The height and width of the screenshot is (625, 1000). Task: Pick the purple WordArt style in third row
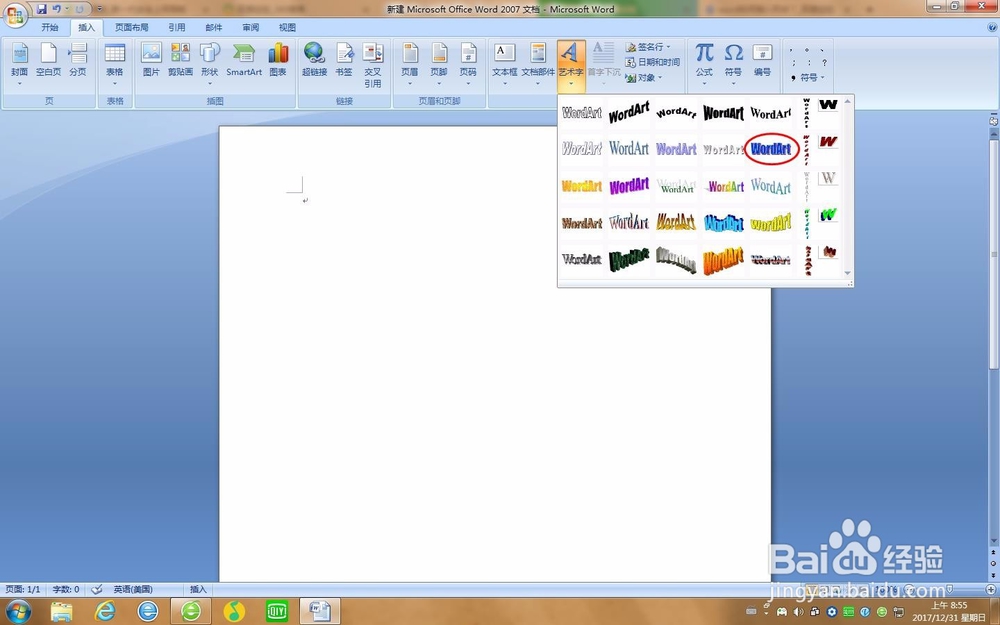629,186
